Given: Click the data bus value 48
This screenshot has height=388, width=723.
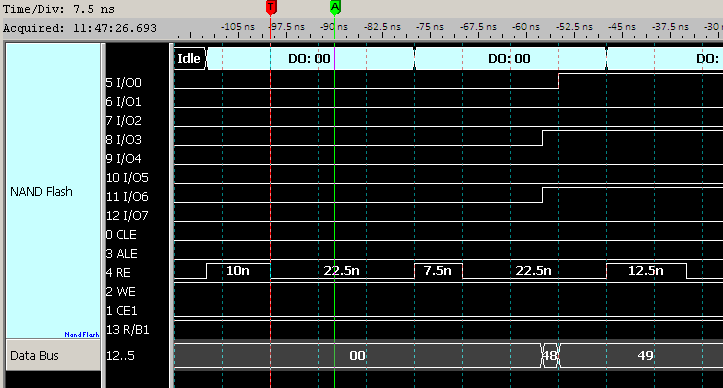Looking at the screenshot, I should coord(550,356).
